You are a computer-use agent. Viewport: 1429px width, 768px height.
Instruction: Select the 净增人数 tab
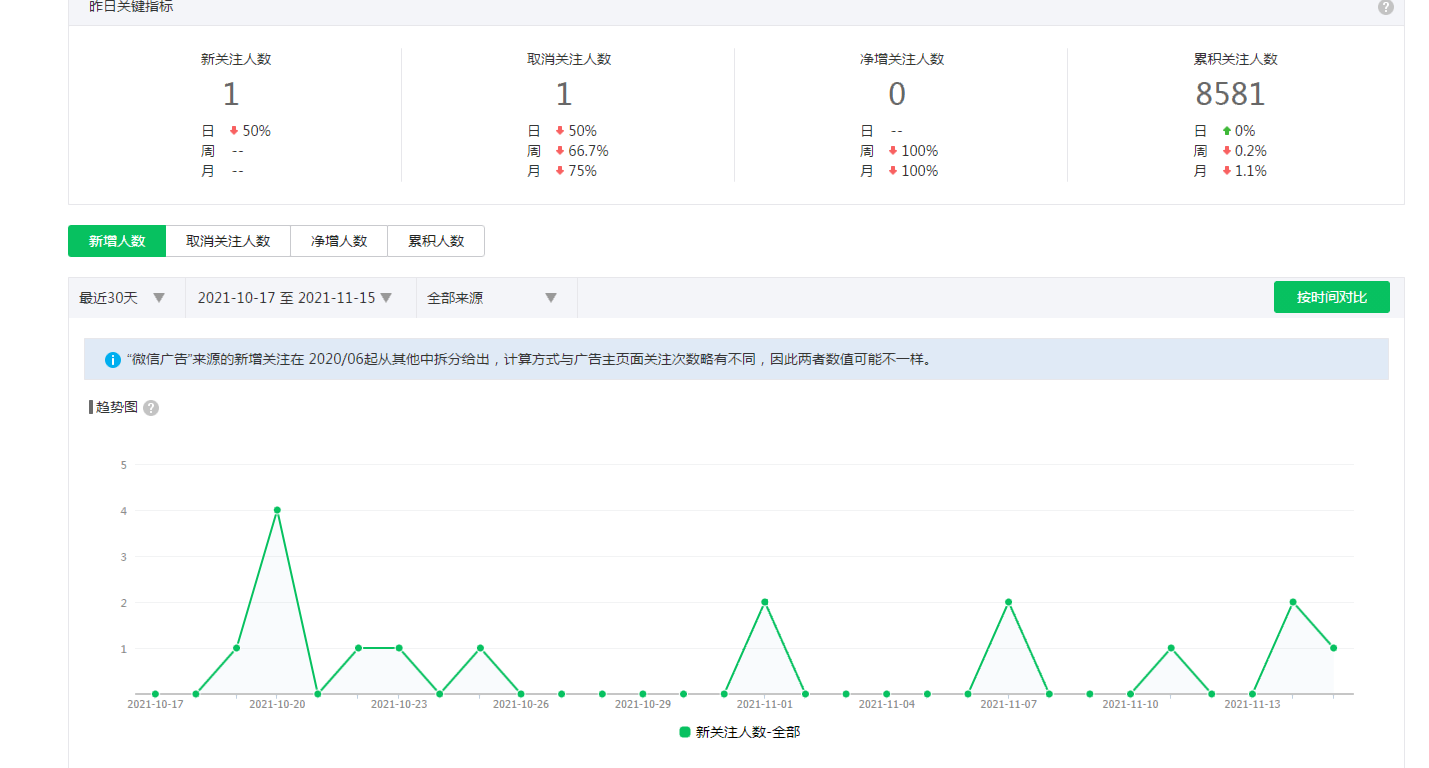point(339,241)
